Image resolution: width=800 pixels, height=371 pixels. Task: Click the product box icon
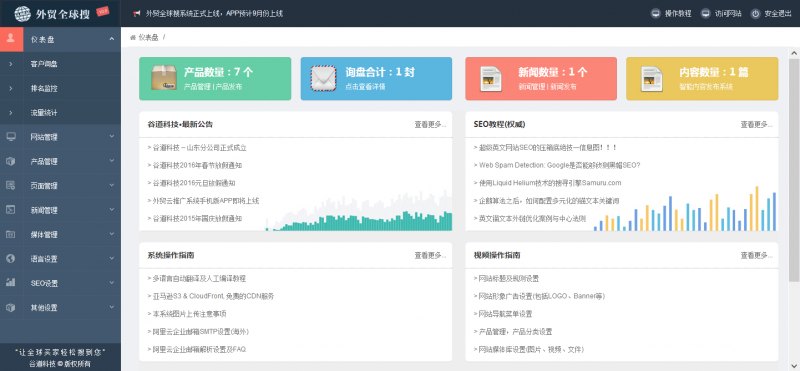(164, 78)
